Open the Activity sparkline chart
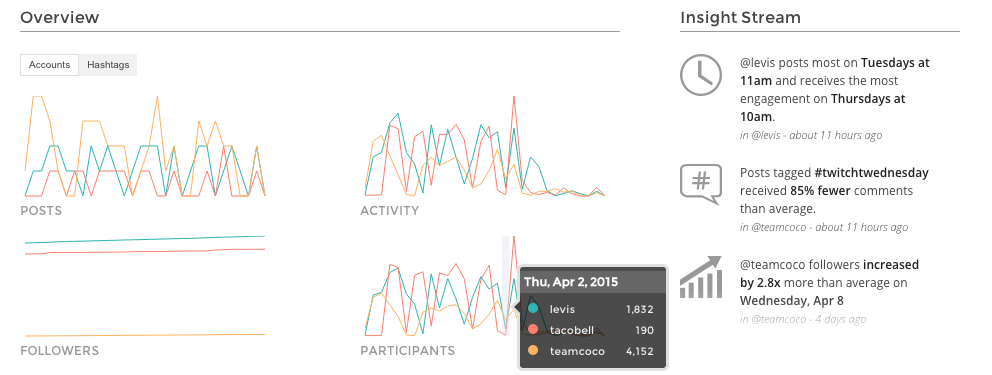The height and width of the screenshot is (375, 992). coord(485,146)
